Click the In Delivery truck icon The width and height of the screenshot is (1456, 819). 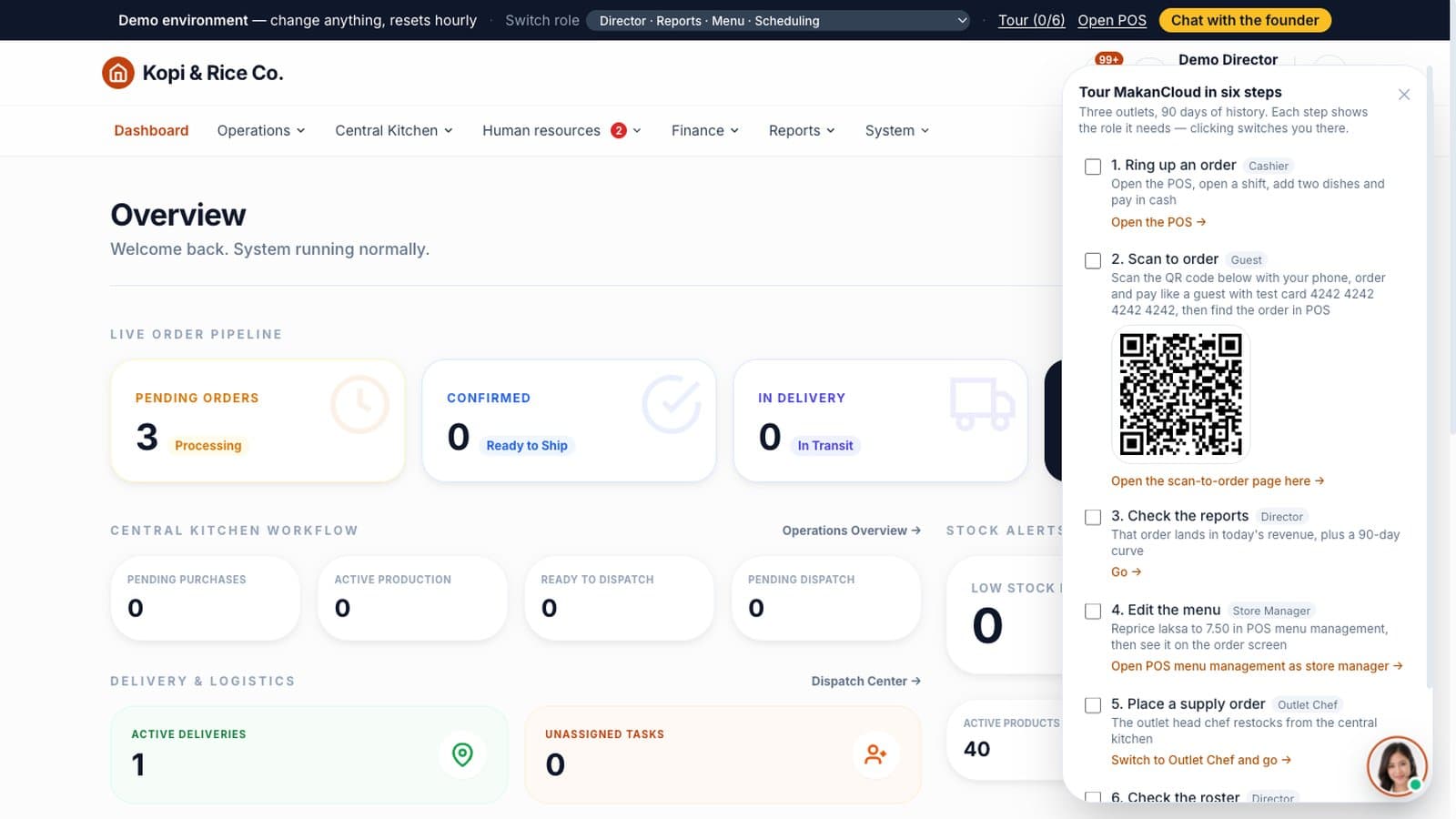point(983,404)
